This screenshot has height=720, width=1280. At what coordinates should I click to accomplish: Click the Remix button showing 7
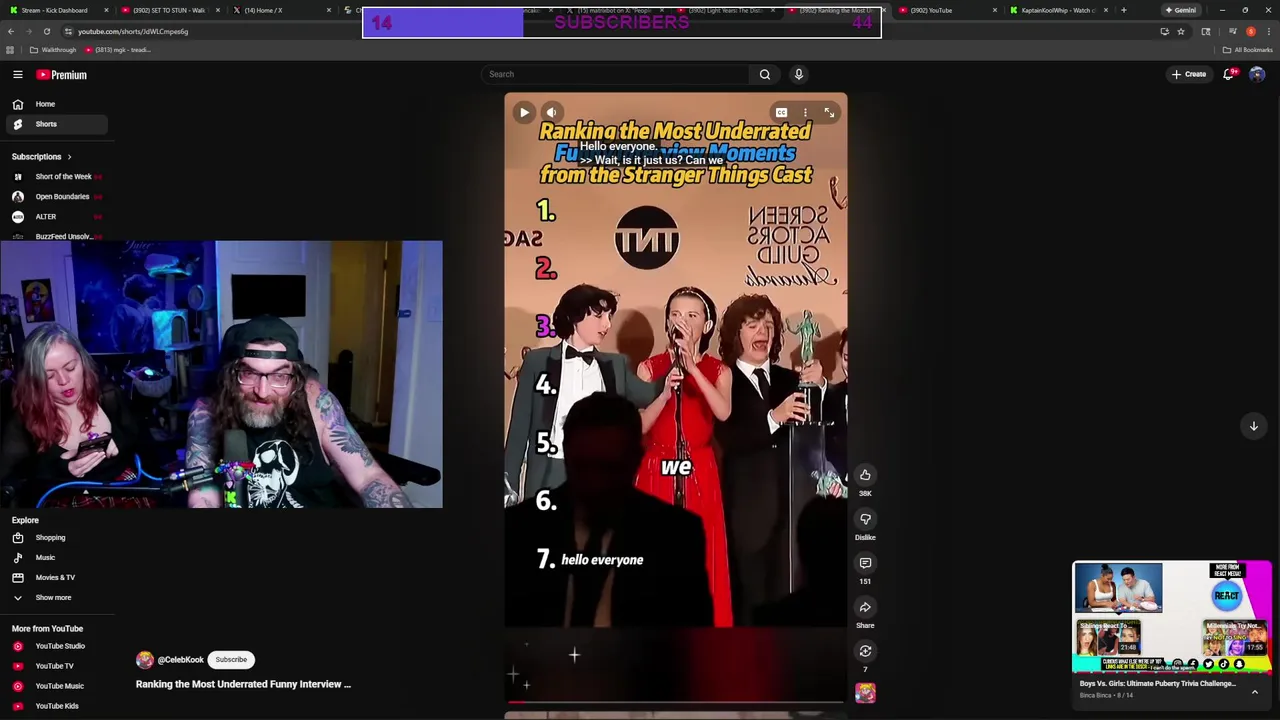point(865,651)
